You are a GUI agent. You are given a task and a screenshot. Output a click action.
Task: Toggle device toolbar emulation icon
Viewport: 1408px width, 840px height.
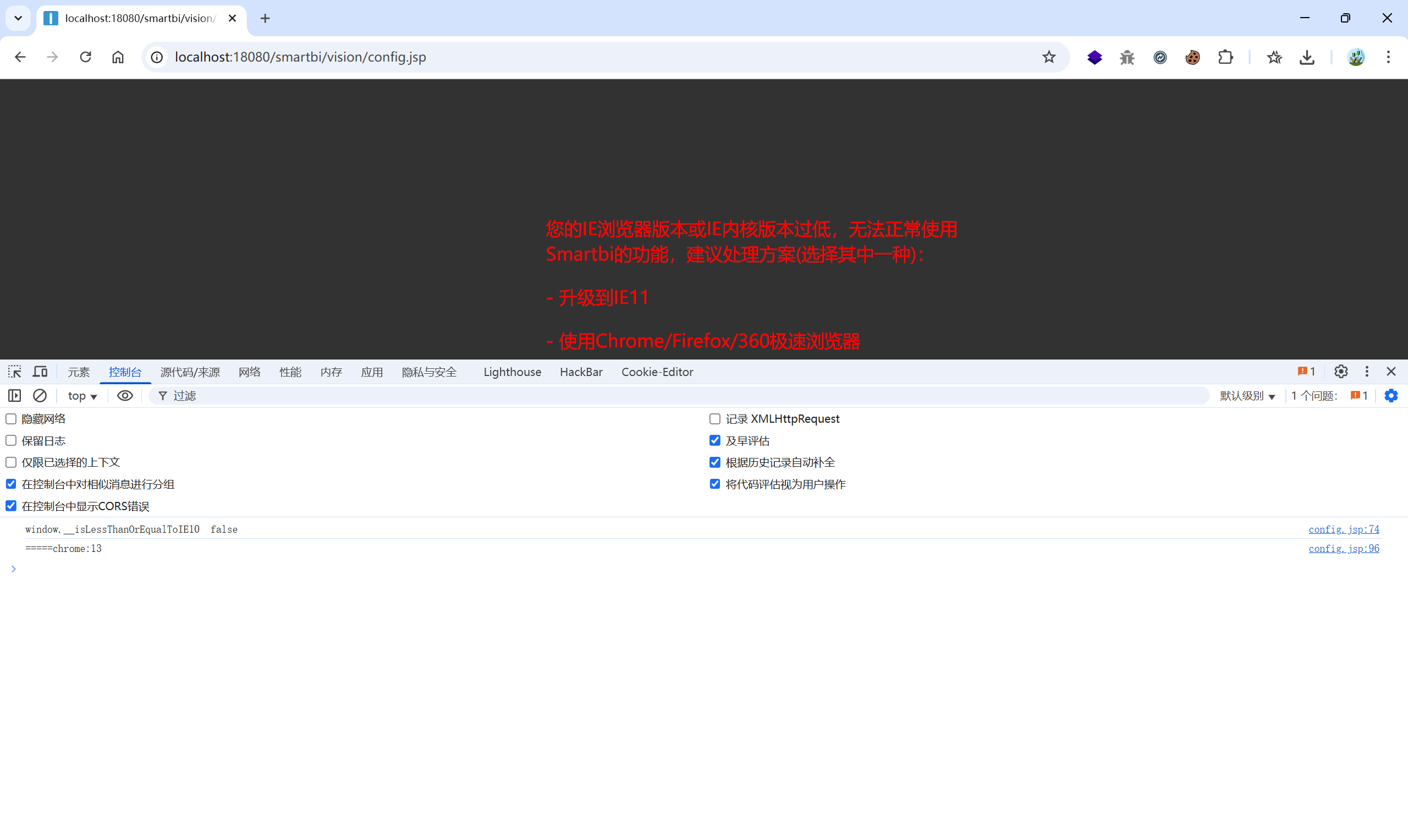coord(40,372)
